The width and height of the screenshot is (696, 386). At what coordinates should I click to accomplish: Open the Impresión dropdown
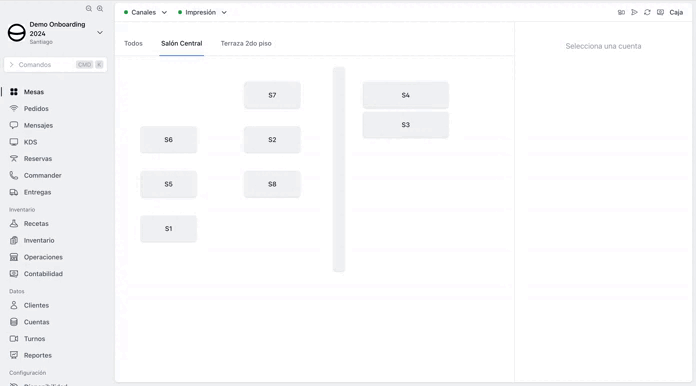tap(202, 12)
